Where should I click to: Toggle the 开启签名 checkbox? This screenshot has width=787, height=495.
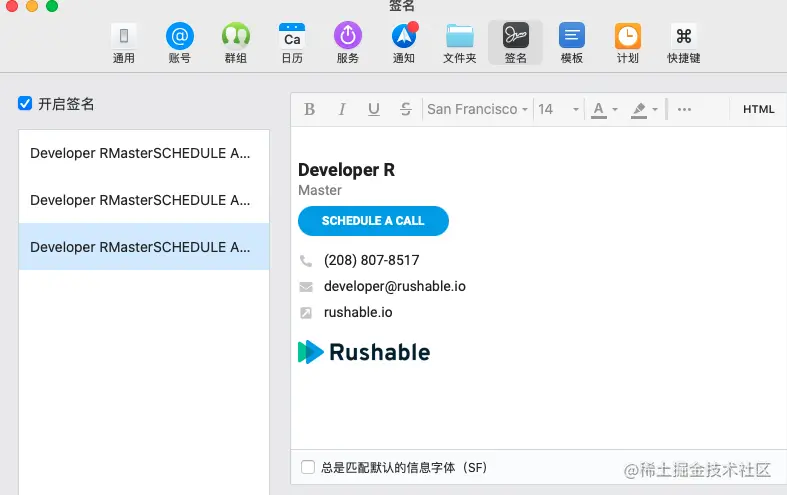tap(25, 103)
